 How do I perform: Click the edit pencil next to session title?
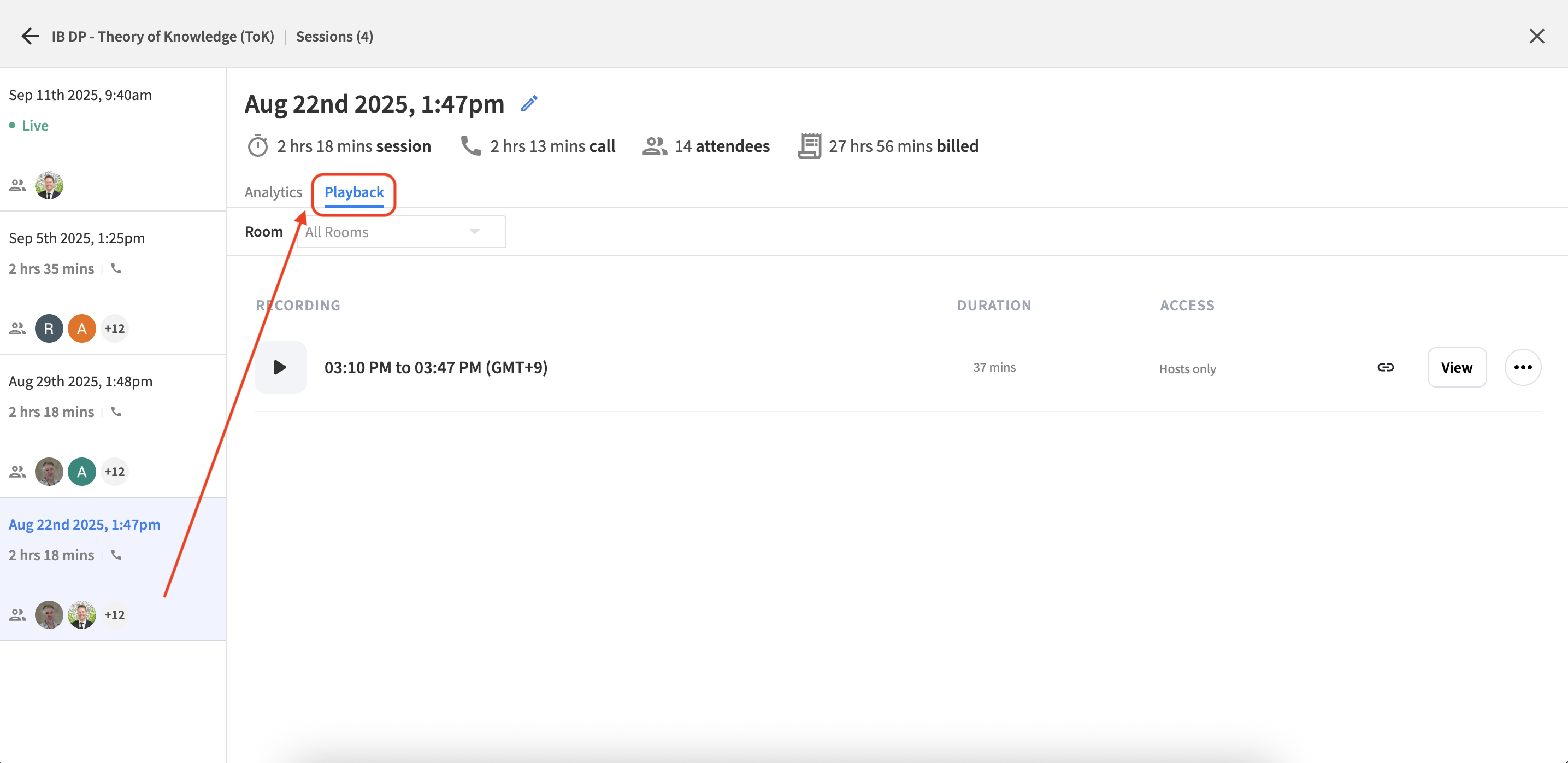pos(528,103)
